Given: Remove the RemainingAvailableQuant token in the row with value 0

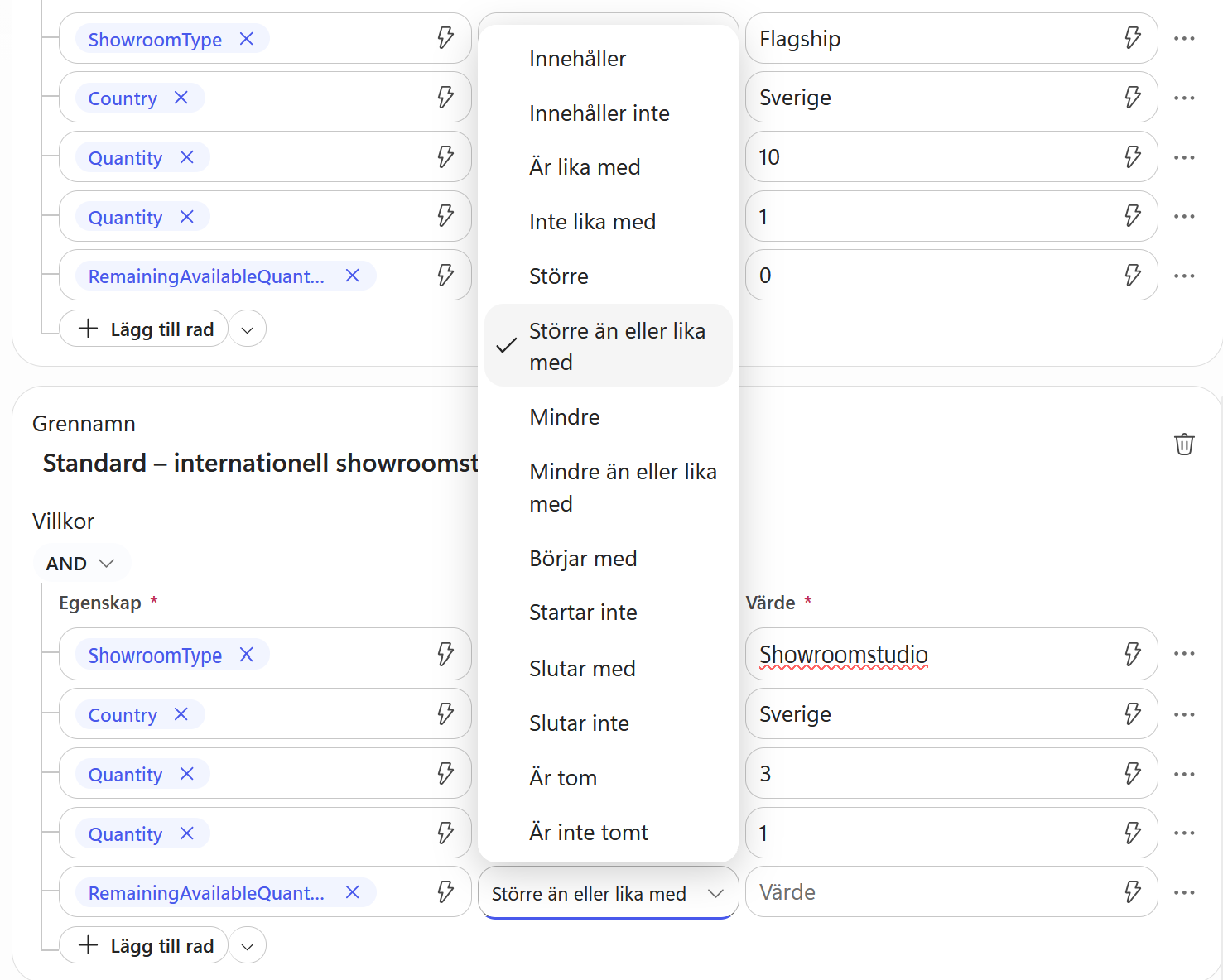Looking at the screenshot, I should coord(352,276).
